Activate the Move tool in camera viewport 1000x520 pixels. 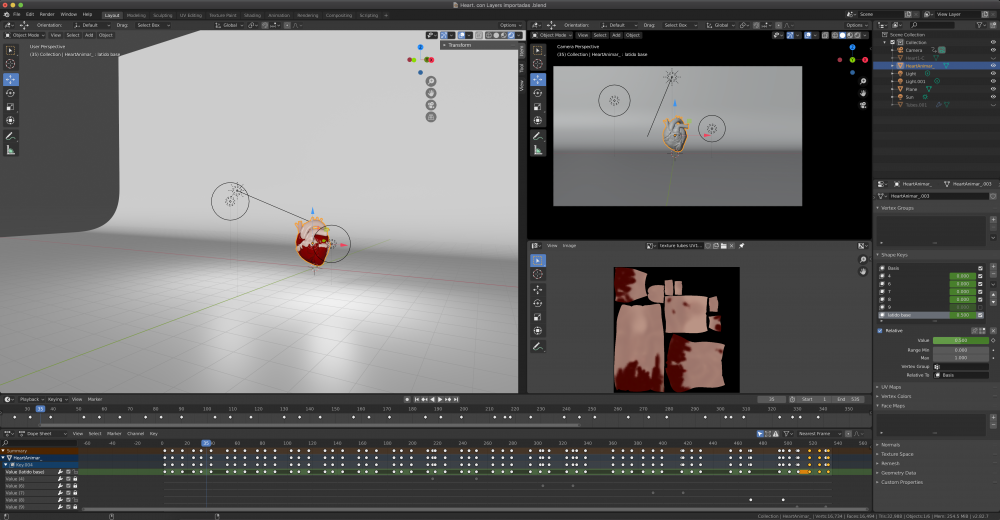(x=538, y=79)
